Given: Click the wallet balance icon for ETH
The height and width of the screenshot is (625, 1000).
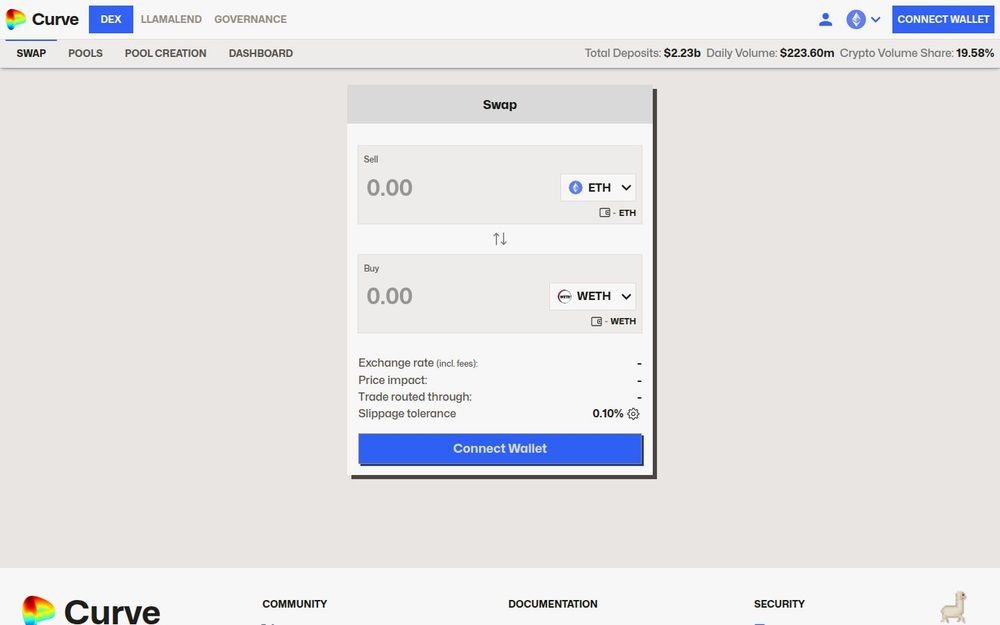Looking at the screenshot, I should (x=605, y=212).
